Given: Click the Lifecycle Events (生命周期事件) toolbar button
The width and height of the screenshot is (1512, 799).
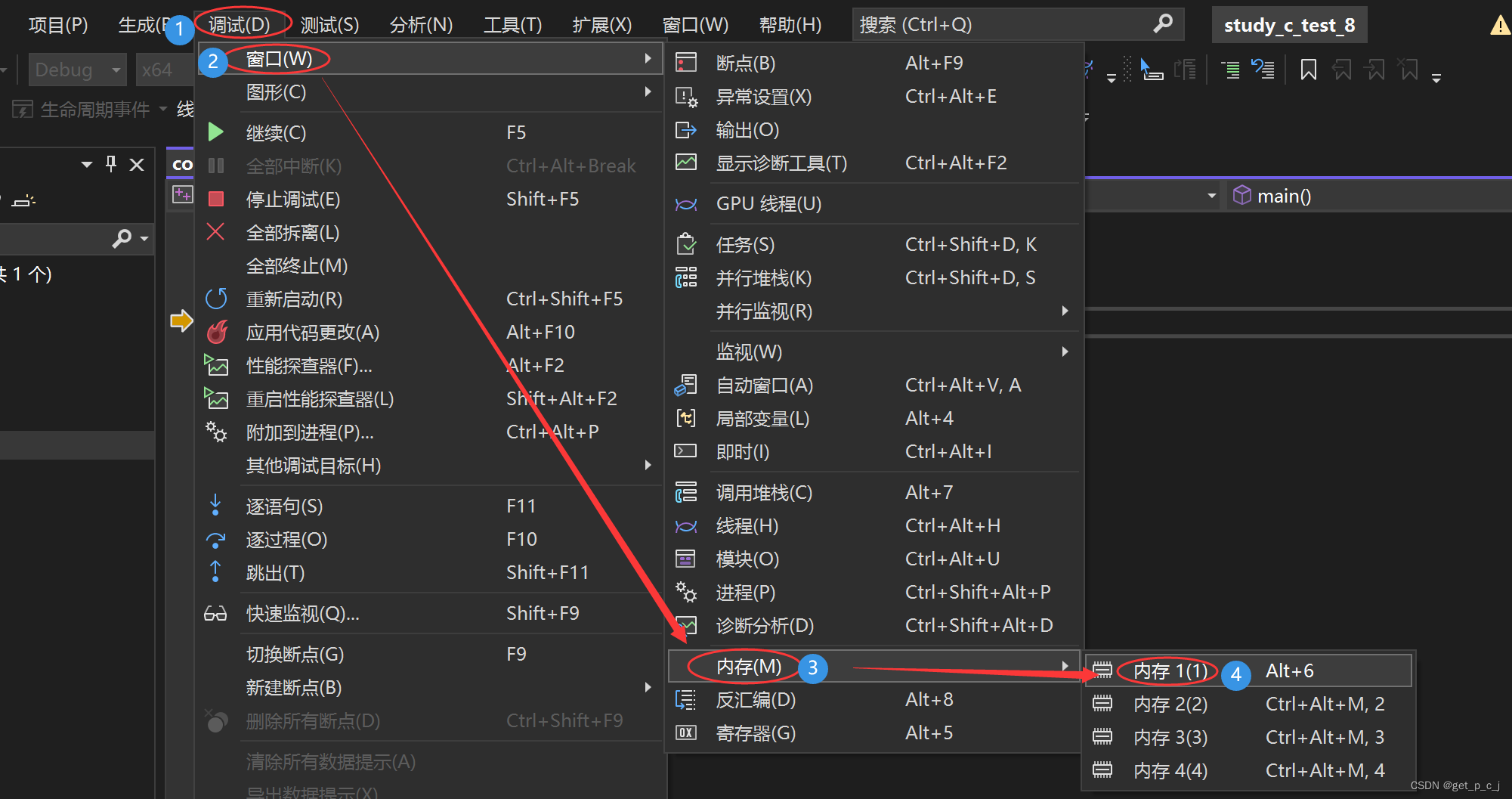Looking at the screenshot, I should (88, 110).
